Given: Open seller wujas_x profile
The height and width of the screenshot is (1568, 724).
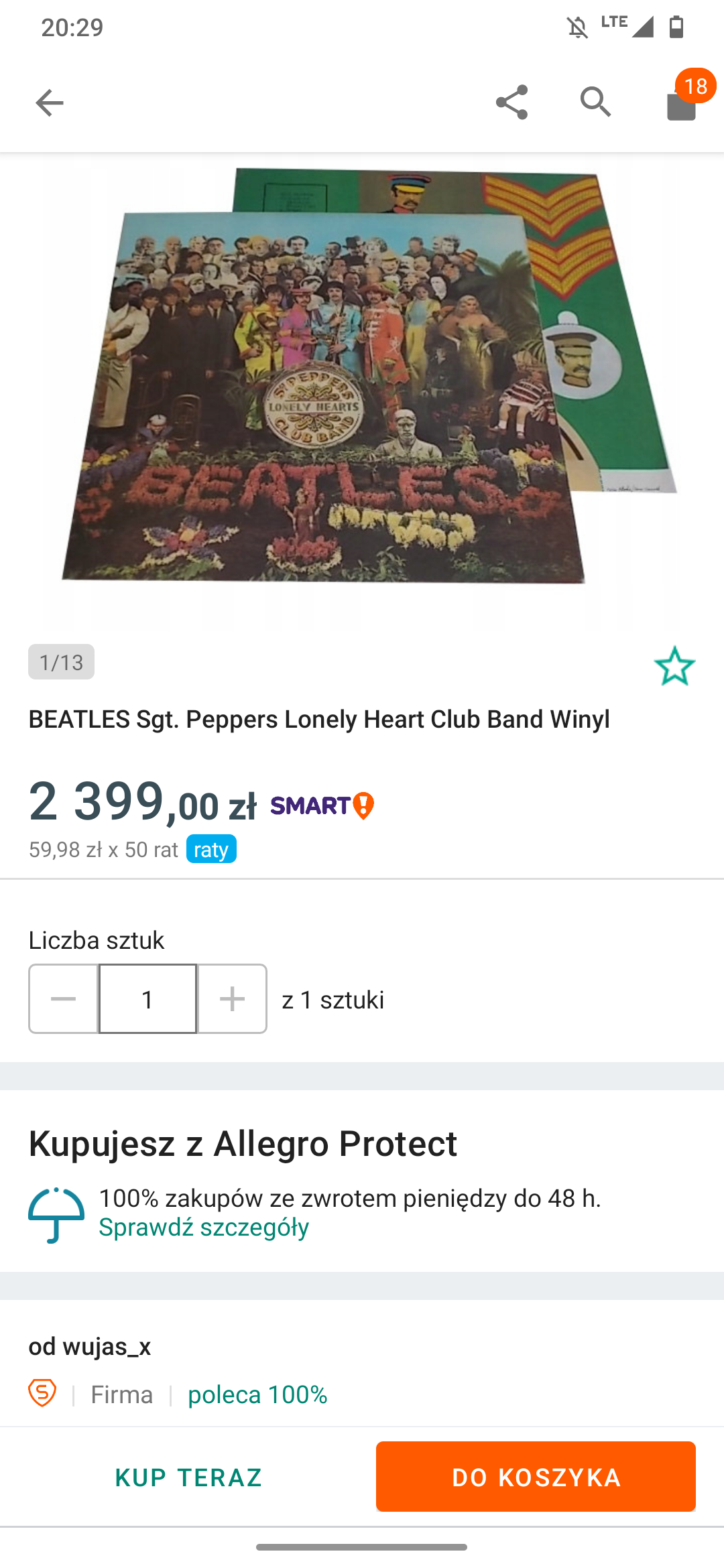Looking at the screenshot, I should (x=90, y=1346).
